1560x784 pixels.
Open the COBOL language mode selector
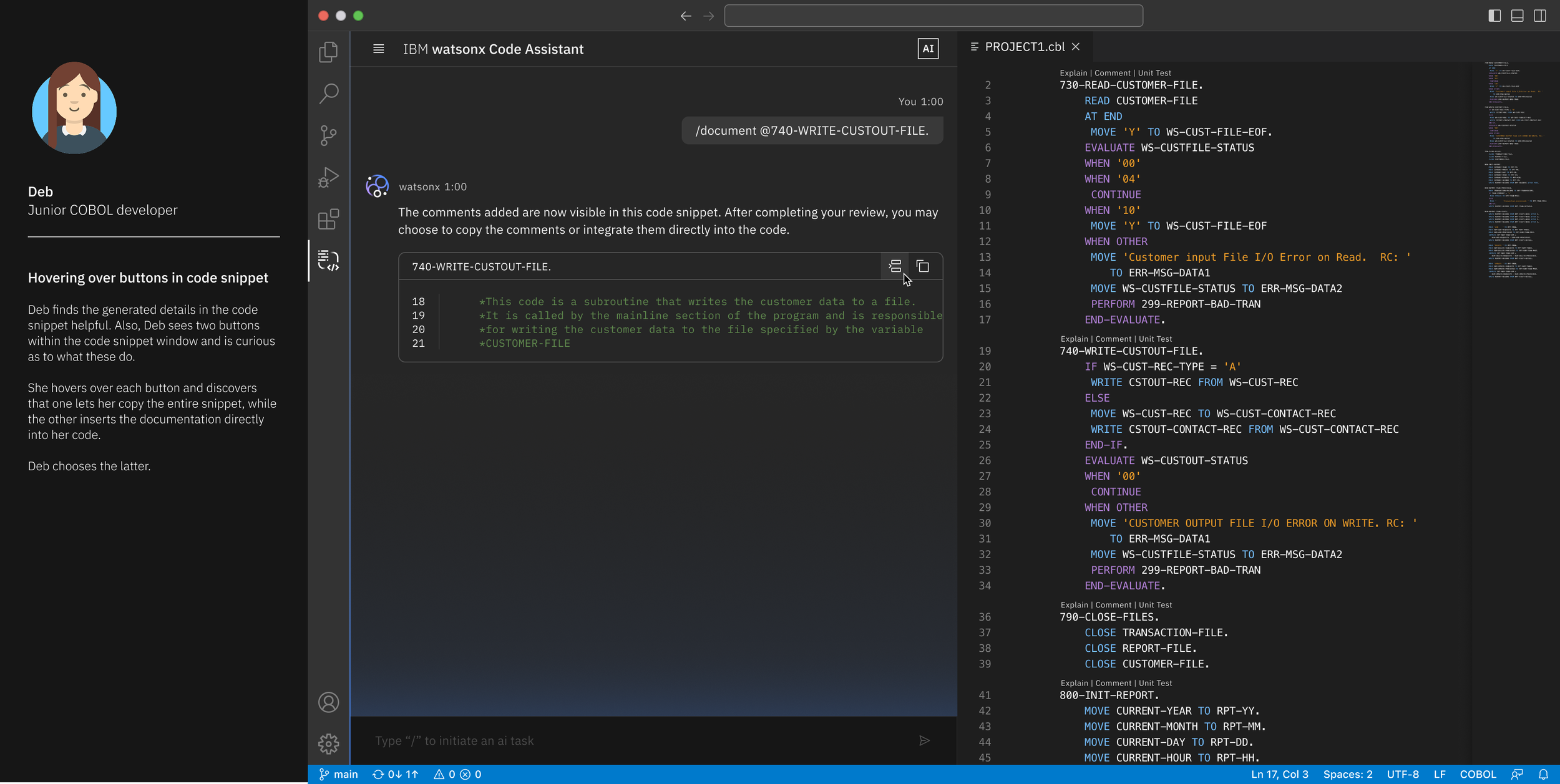pos(1478,774)
